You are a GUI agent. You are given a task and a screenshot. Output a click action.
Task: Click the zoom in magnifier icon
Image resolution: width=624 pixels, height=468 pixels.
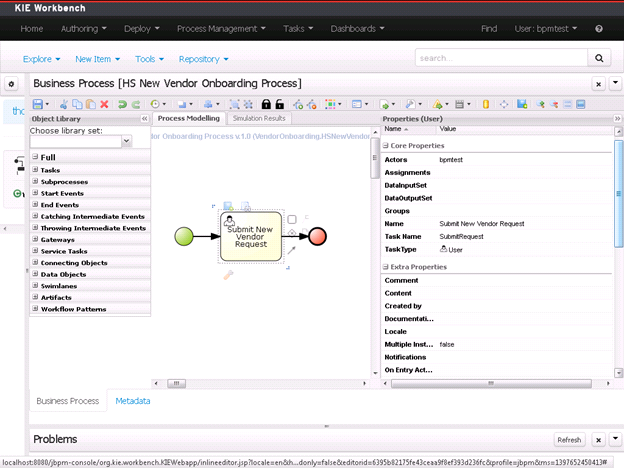(540, 104)
